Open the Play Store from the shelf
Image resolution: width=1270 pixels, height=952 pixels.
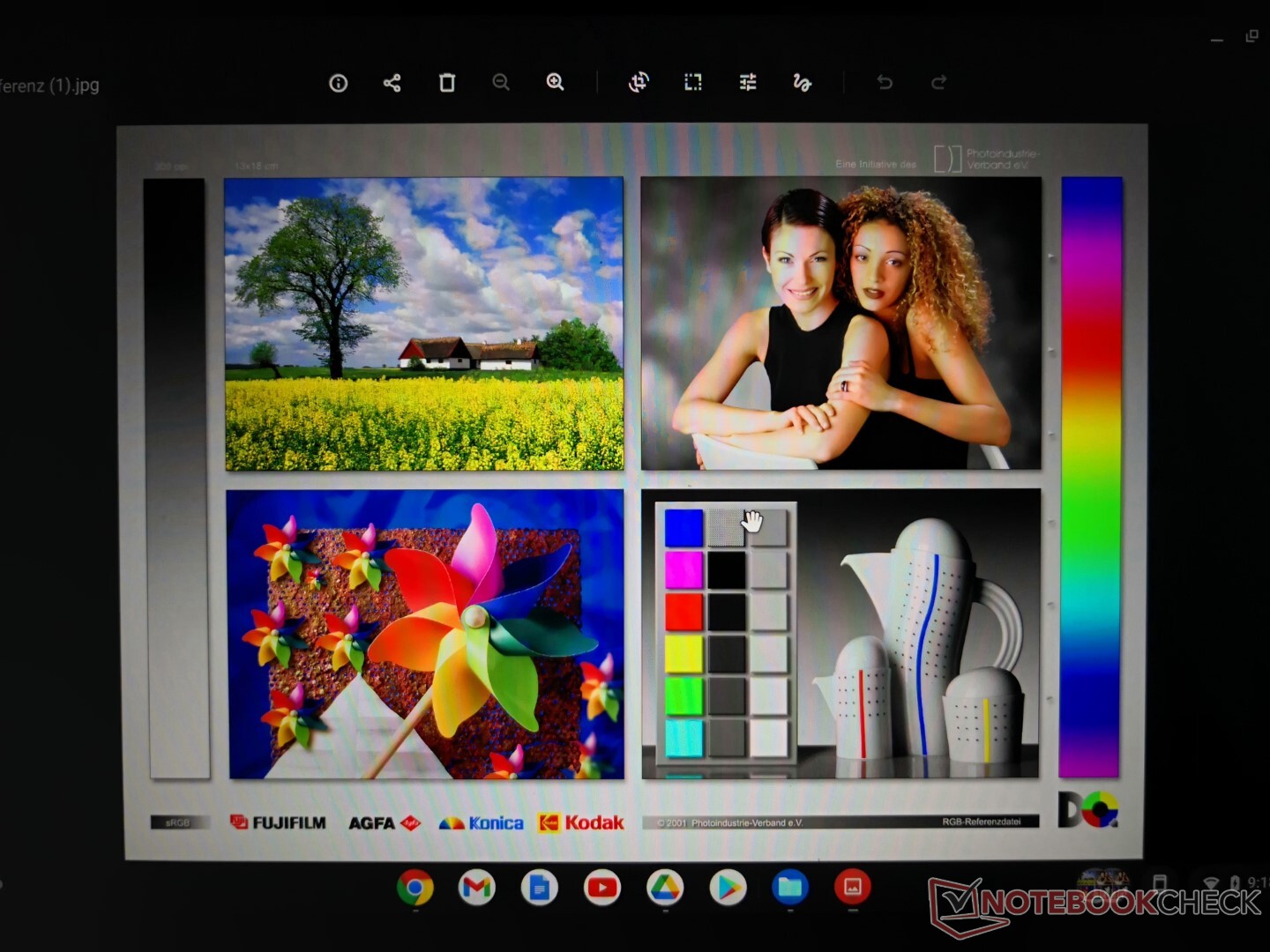[728, 888]
